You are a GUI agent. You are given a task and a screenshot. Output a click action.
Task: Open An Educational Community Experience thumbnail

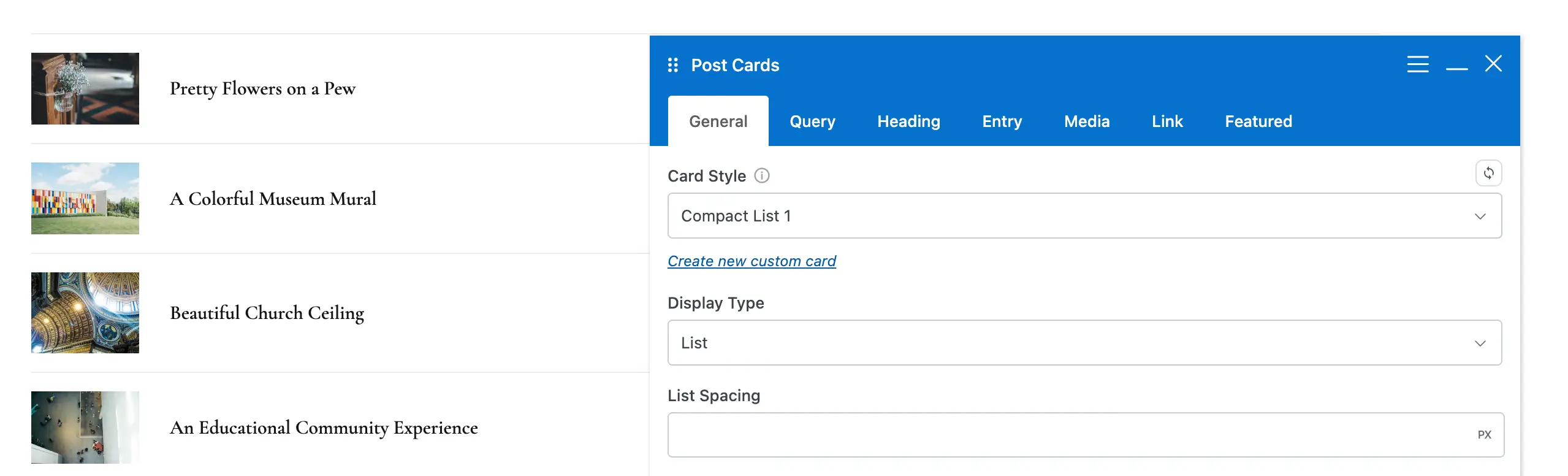tap(85, 428)
